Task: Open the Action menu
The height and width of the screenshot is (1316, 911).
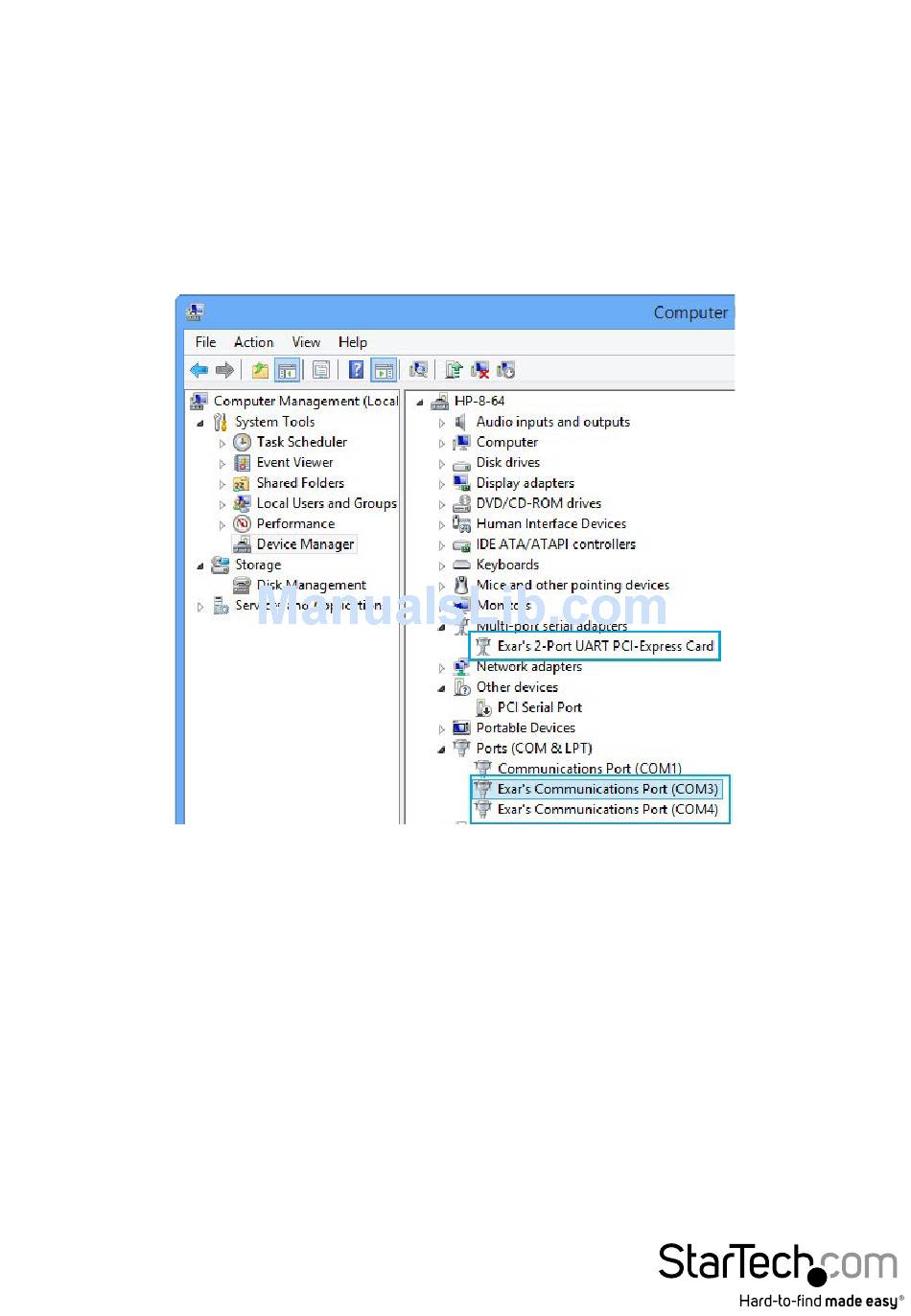Action: pos(253,342)
